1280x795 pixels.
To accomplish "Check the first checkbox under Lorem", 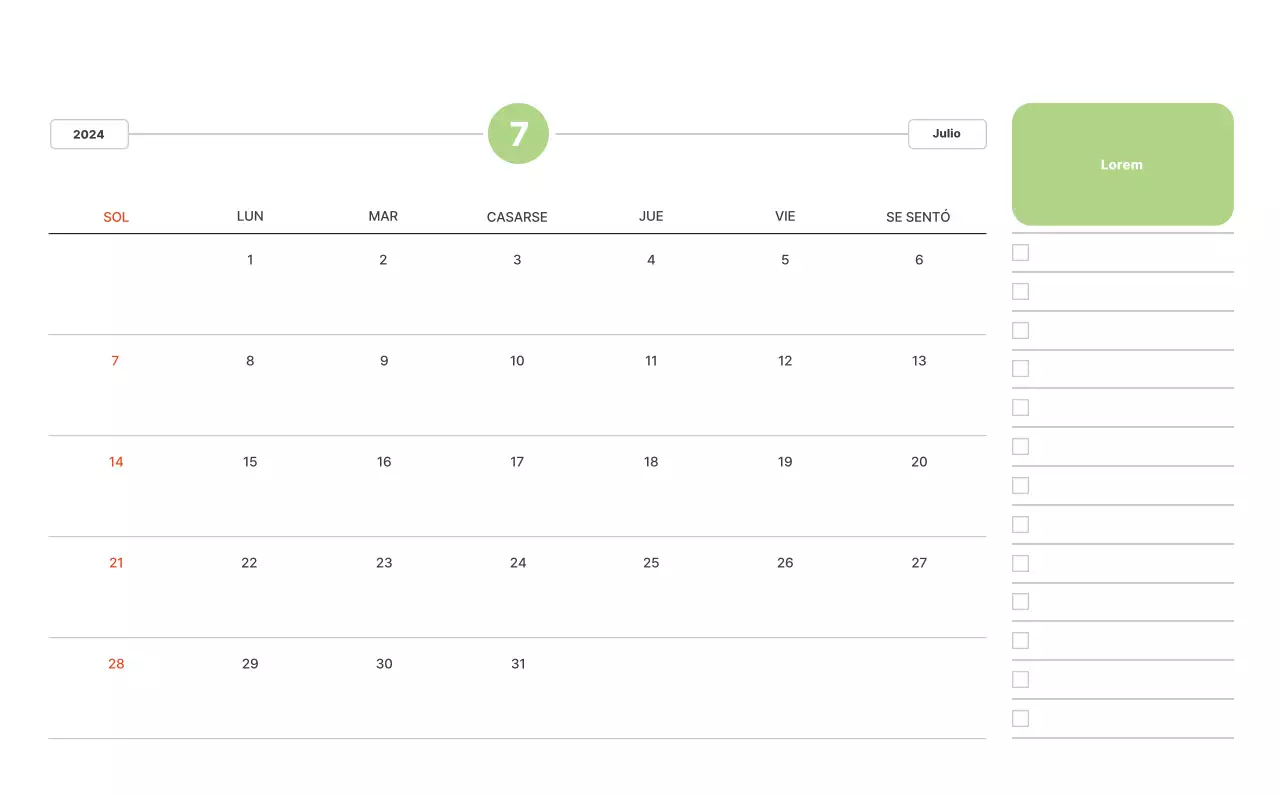I will click(1020, 253).
